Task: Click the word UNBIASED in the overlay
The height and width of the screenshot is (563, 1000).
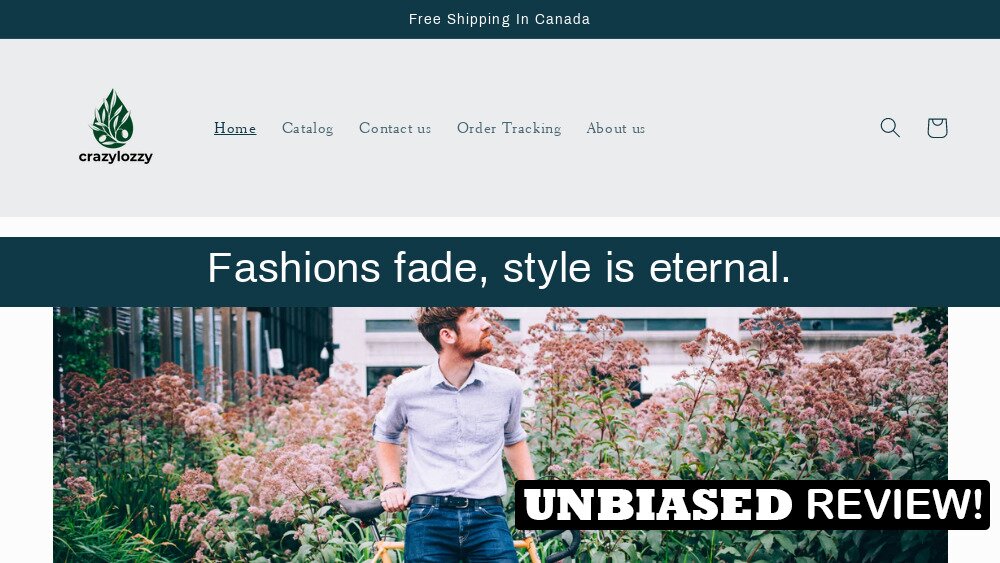Action: pyautogui.click(x=658, y=505)
